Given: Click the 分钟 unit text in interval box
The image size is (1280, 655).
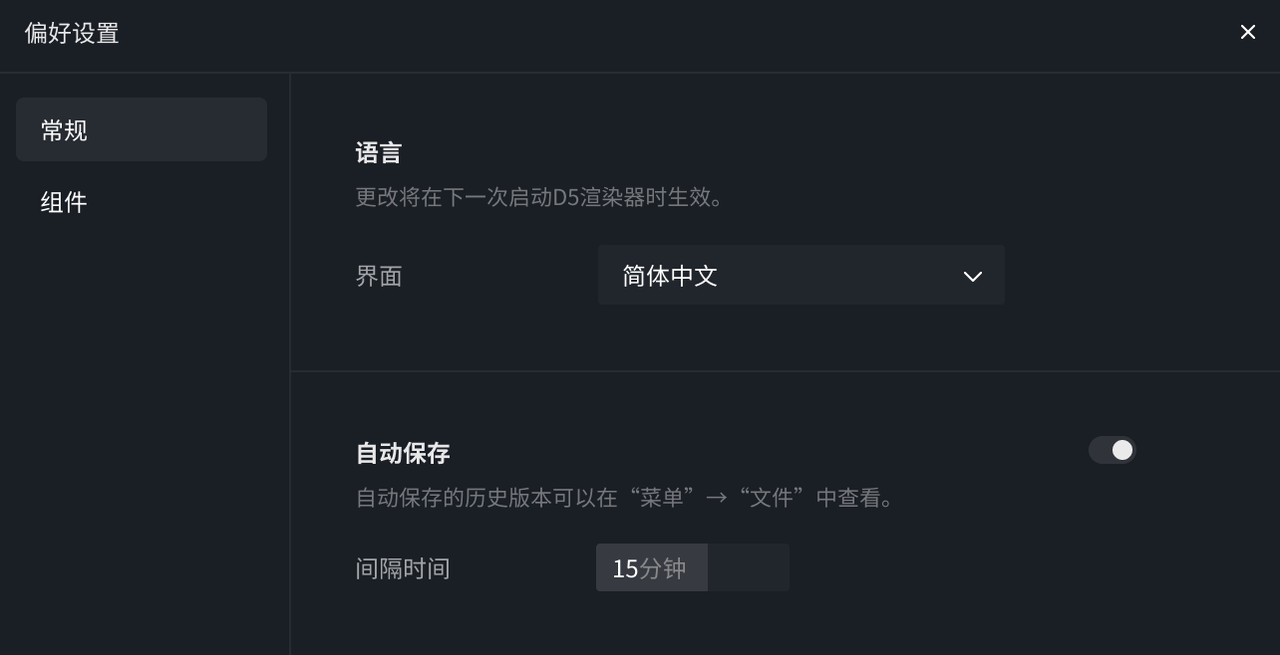Looking at the screenshot, I should pos(663,568).
